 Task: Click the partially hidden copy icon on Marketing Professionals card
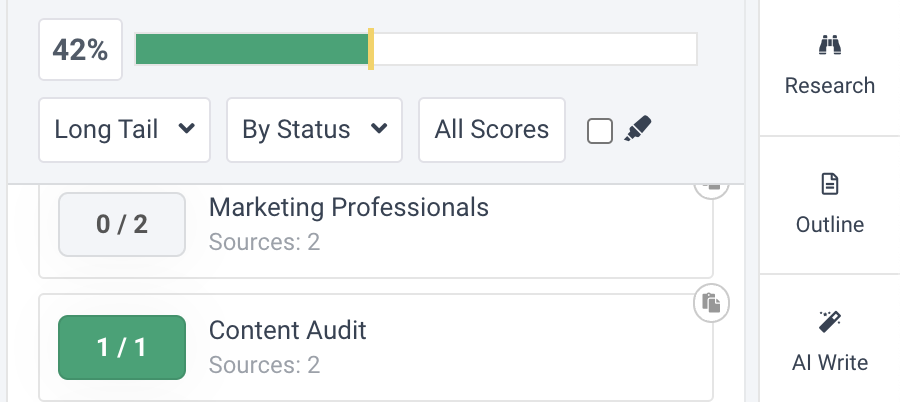[x=711, y=188]
